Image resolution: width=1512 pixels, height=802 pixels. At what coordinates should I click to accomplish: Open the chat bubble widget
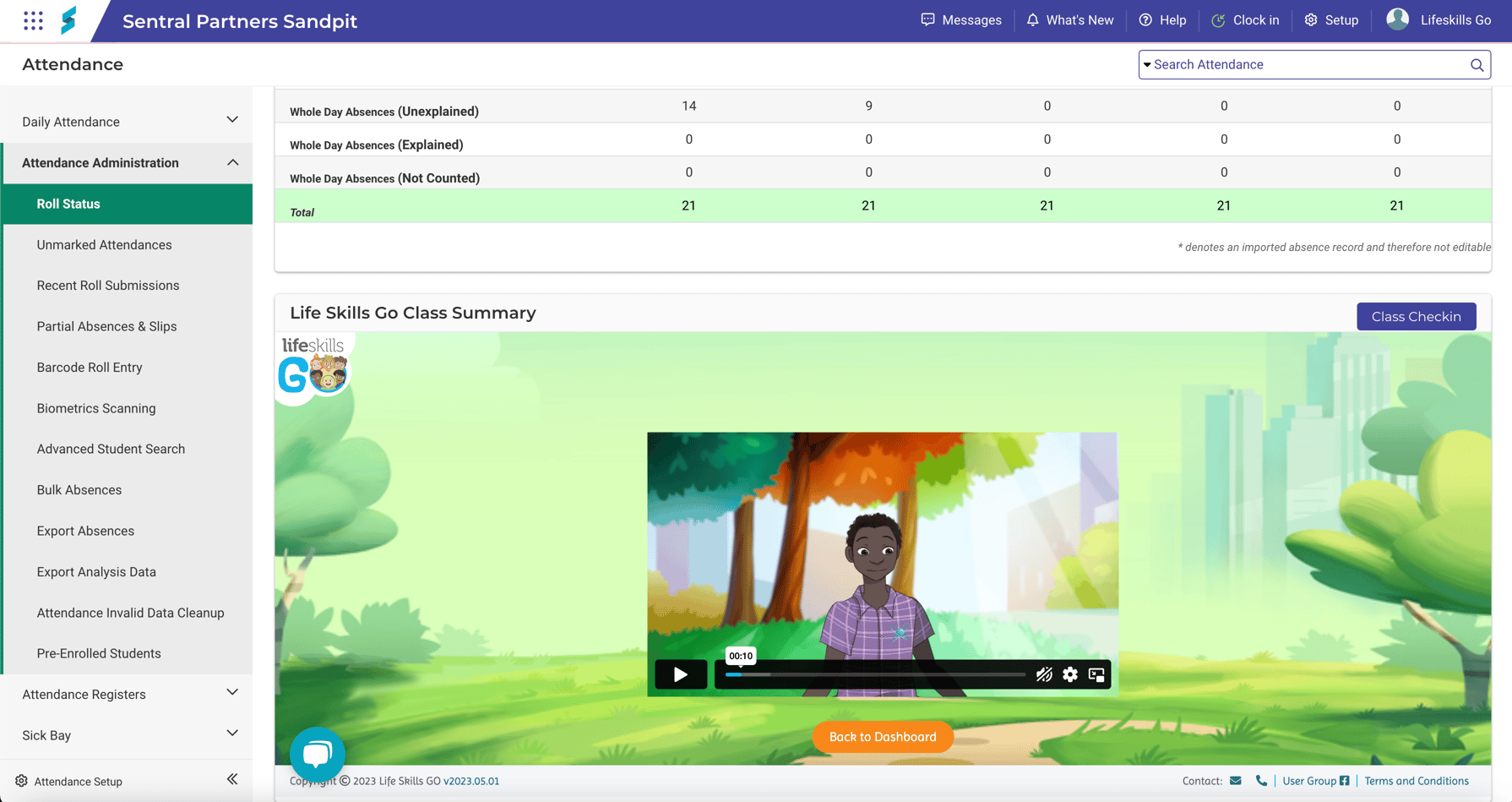[x=318, y=754]
